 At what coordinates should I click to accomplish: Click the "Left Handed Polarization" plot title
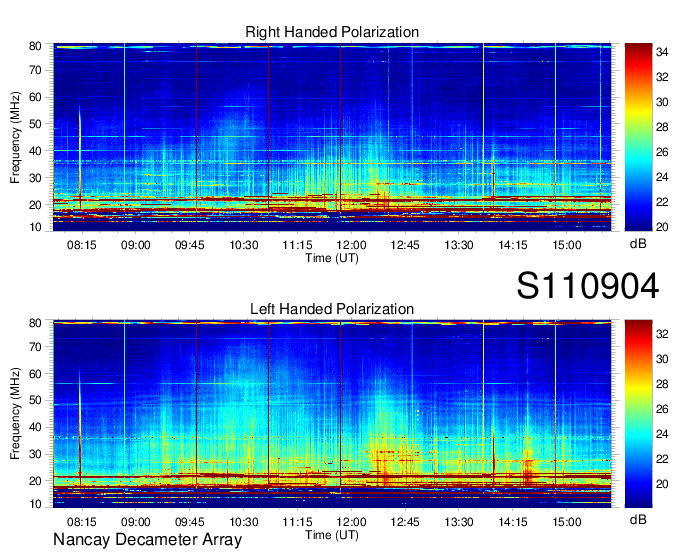[332, 309]
